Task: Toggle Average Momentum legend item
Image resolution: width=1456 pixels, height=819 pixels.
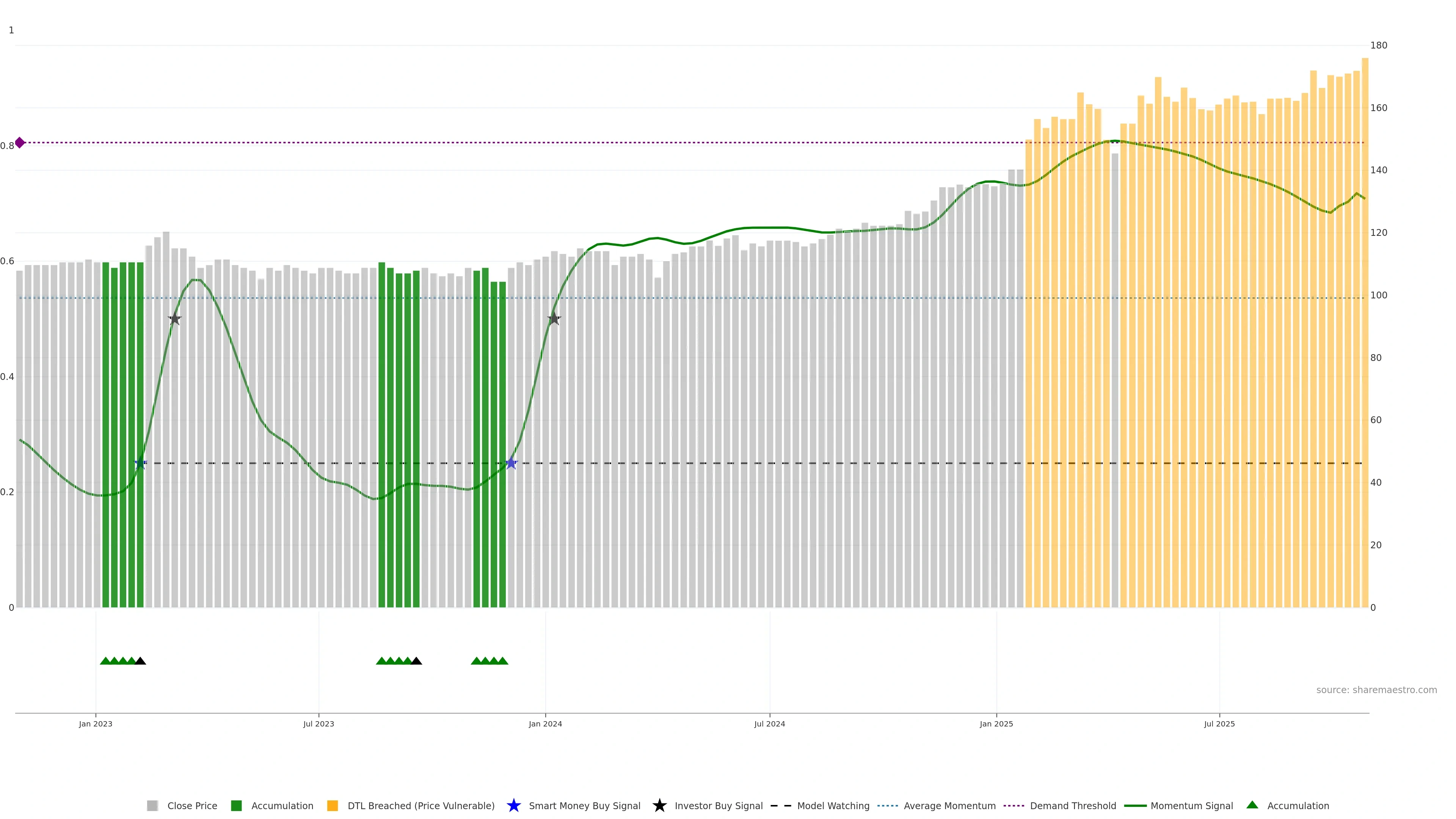Action: coord(949,805)
